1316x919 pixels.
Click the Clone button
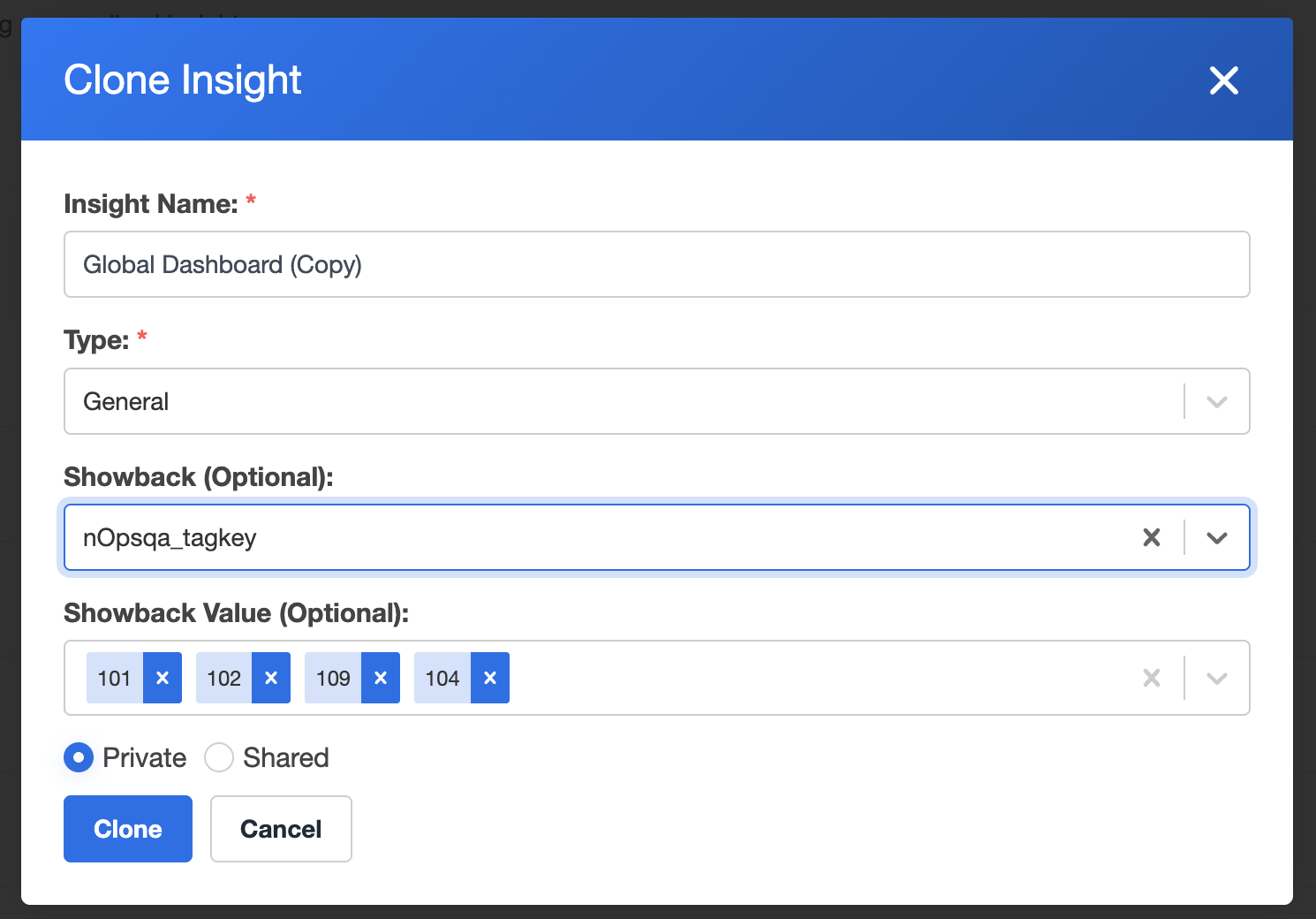pyautogui.click(x=128, y=829)
